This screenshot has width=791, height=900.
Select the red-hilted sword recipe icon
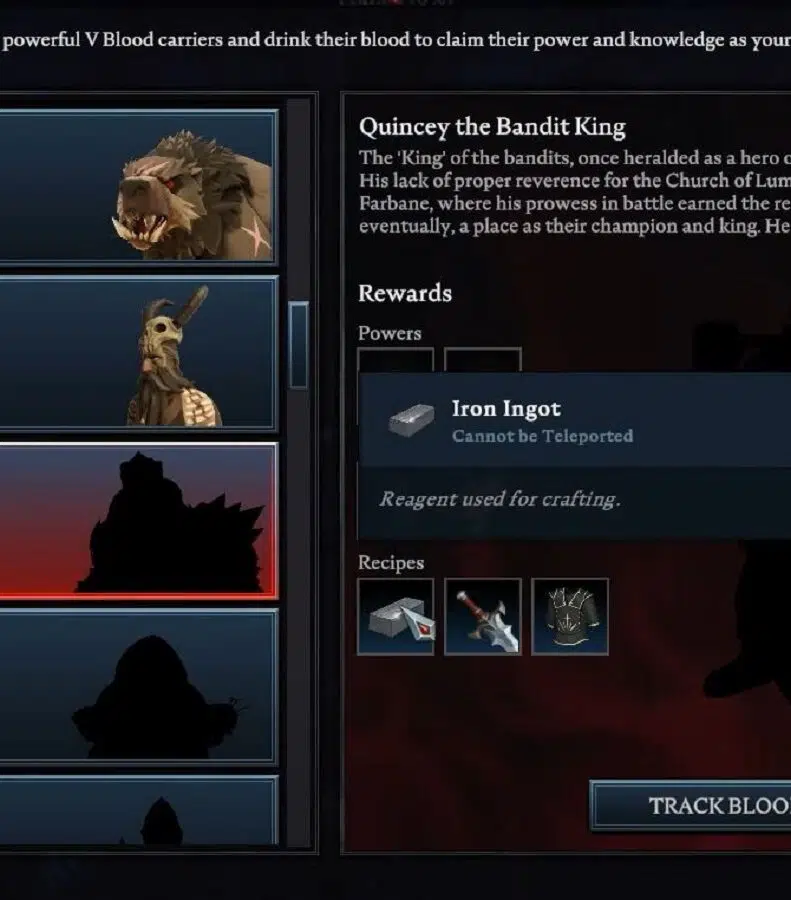click(483, 616)
